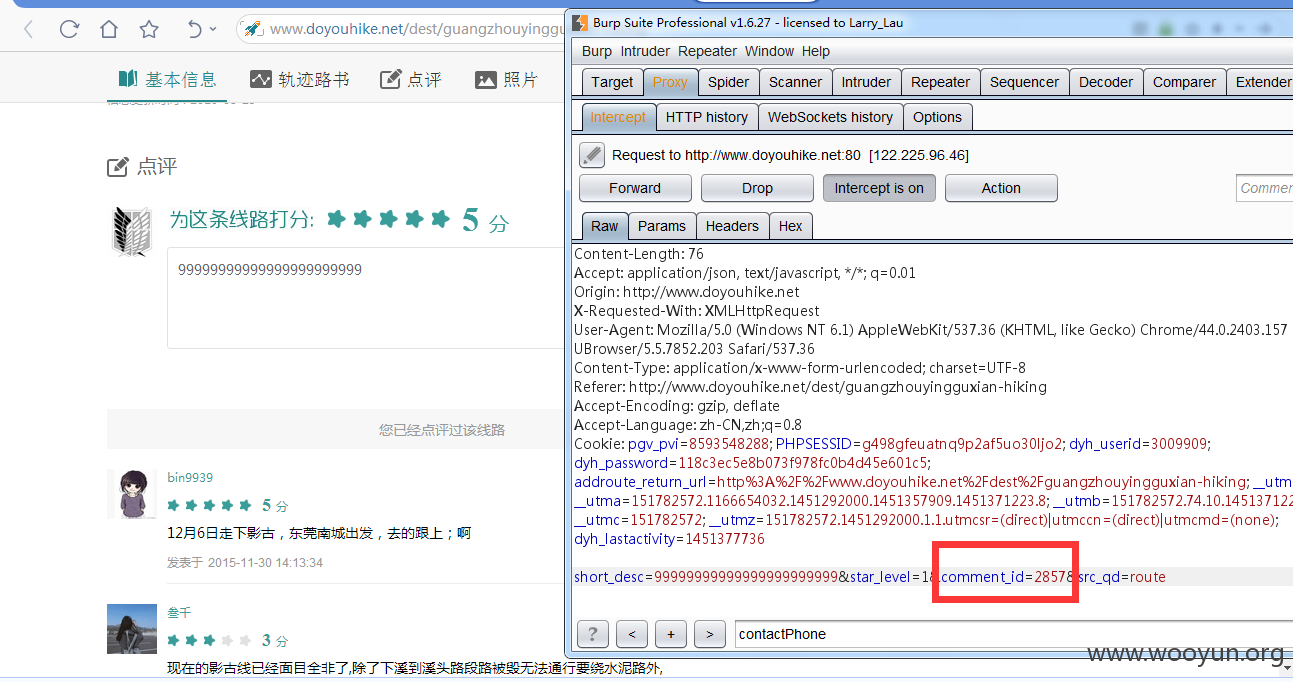Click the Content-Length: 76 header line

tap(639, 254)
